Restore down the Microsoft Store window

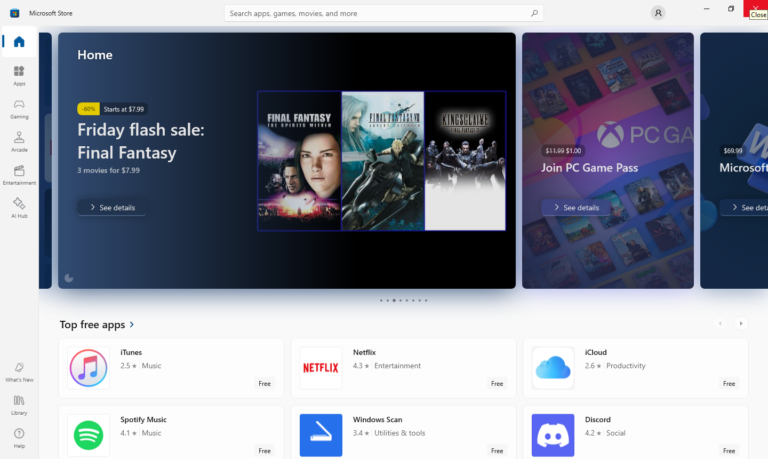coord(731,9)
